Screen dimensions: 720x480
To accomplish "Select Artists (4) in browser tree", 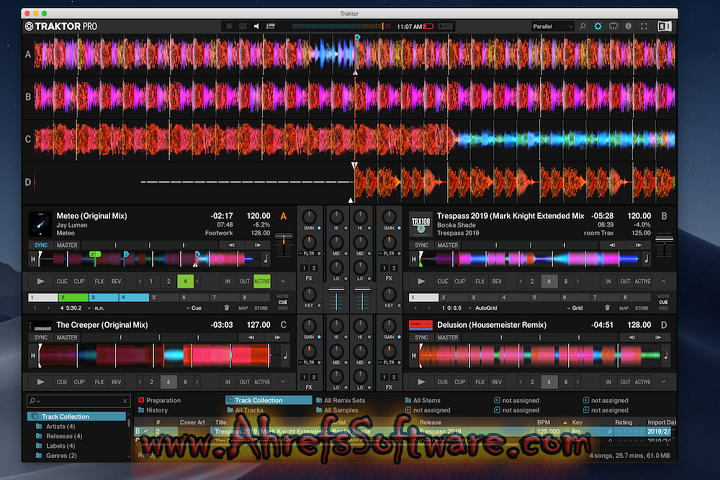I will click(56, 427).
